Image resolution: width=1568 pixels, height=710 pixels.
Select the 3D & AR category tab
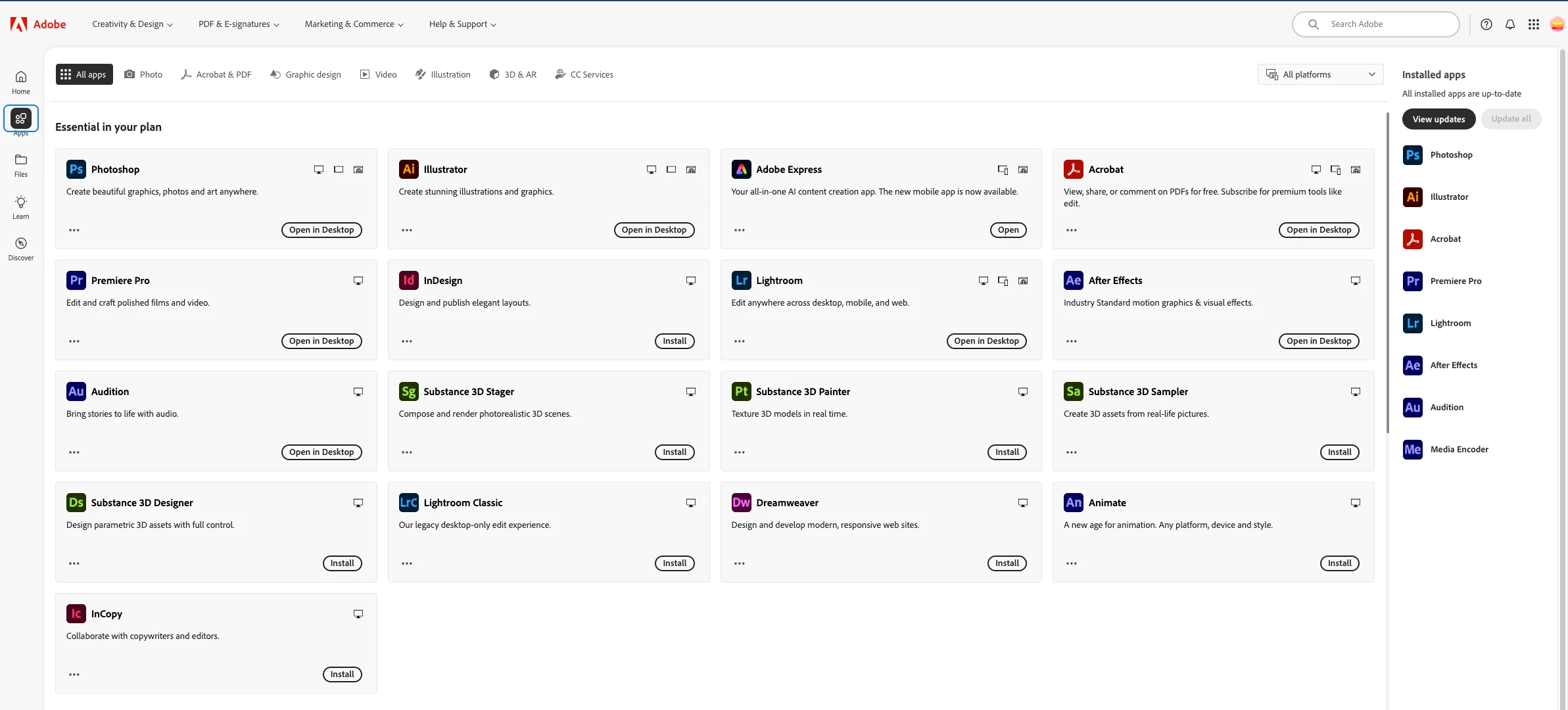pyautogui.click(x=513, y=74)
